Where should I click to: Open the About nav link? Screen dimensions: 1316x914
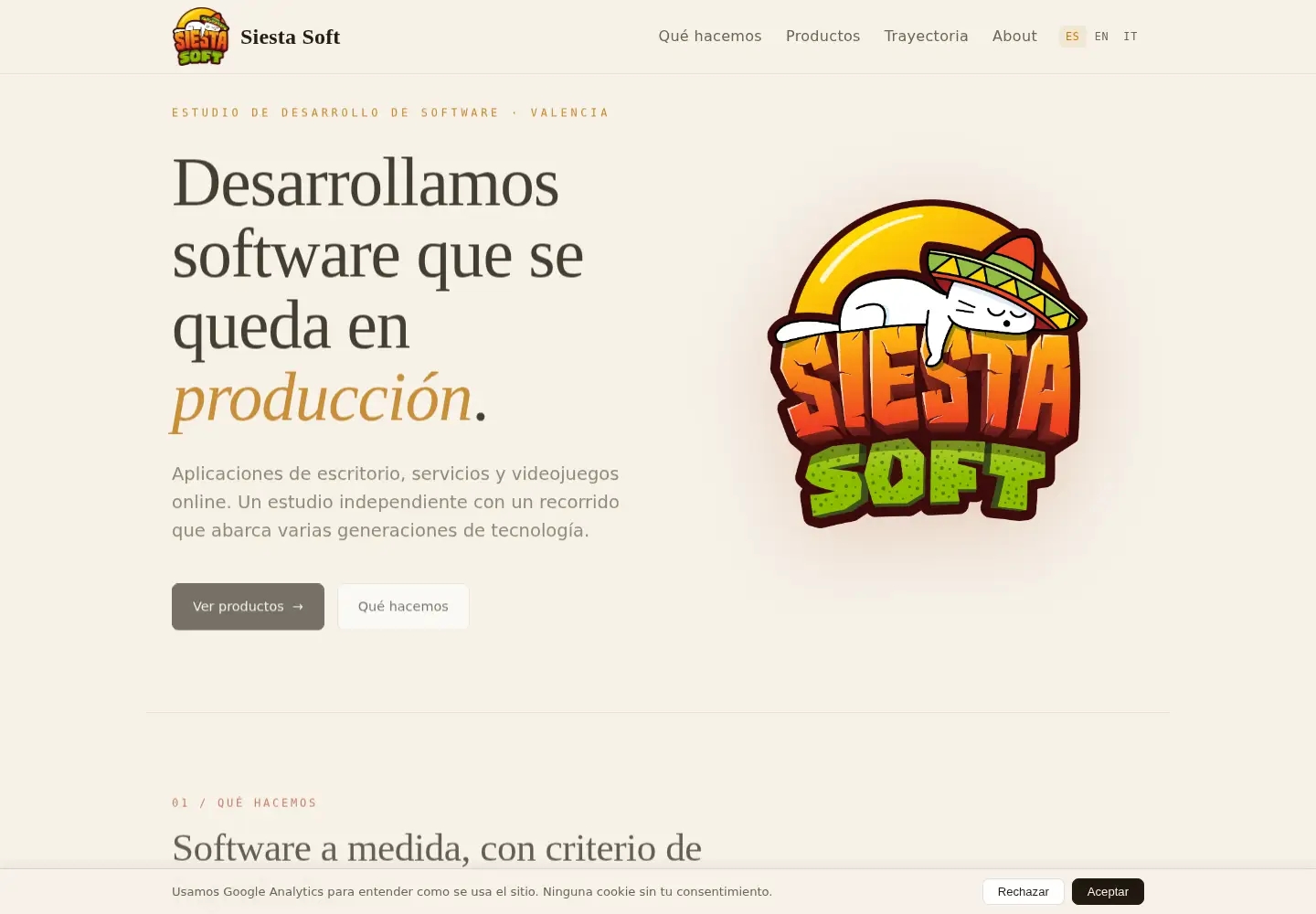[x=1014, y=36]
